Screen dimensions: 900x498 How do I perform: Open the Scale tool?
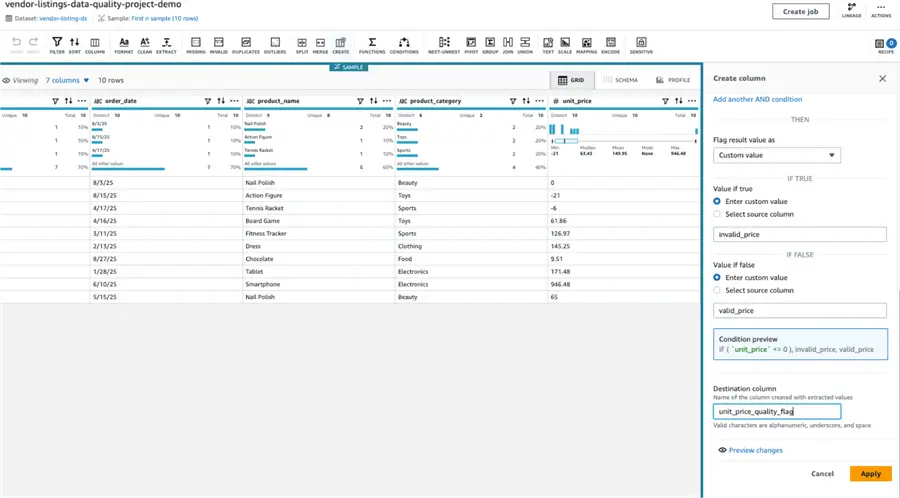(x=565, y=45)
